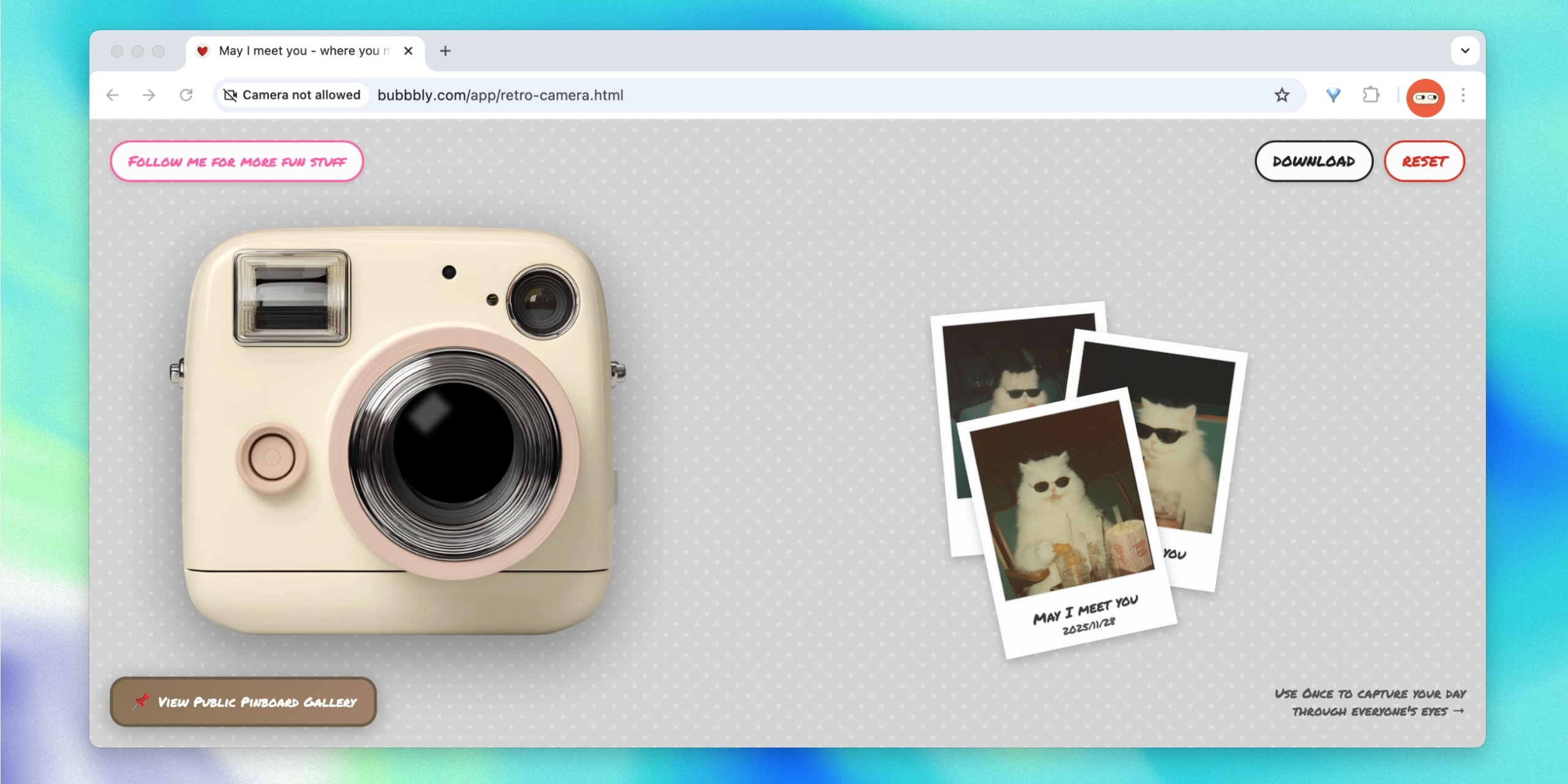
Task: Click the Camera not allowed indicator
Action: pos(292,95)
